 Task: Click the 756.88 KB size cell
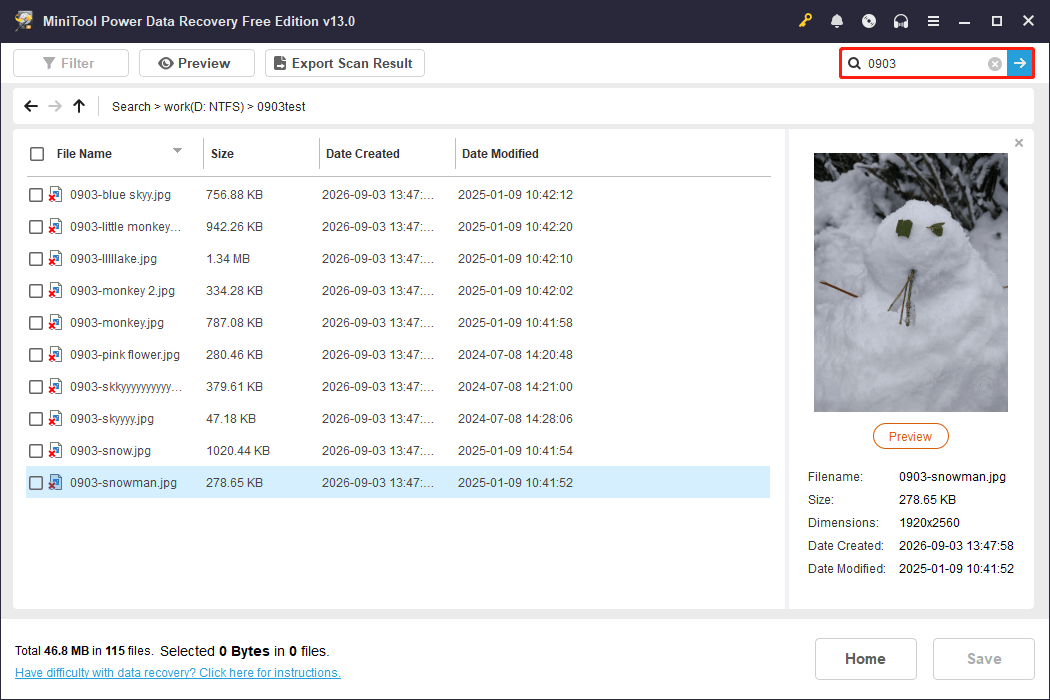[234, 195]
